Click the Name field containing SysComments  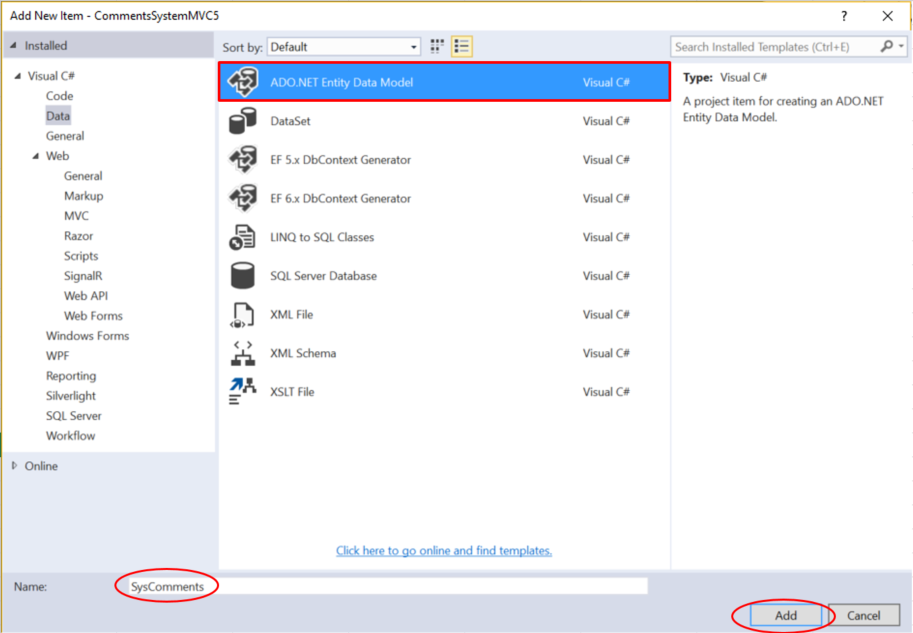387,586
